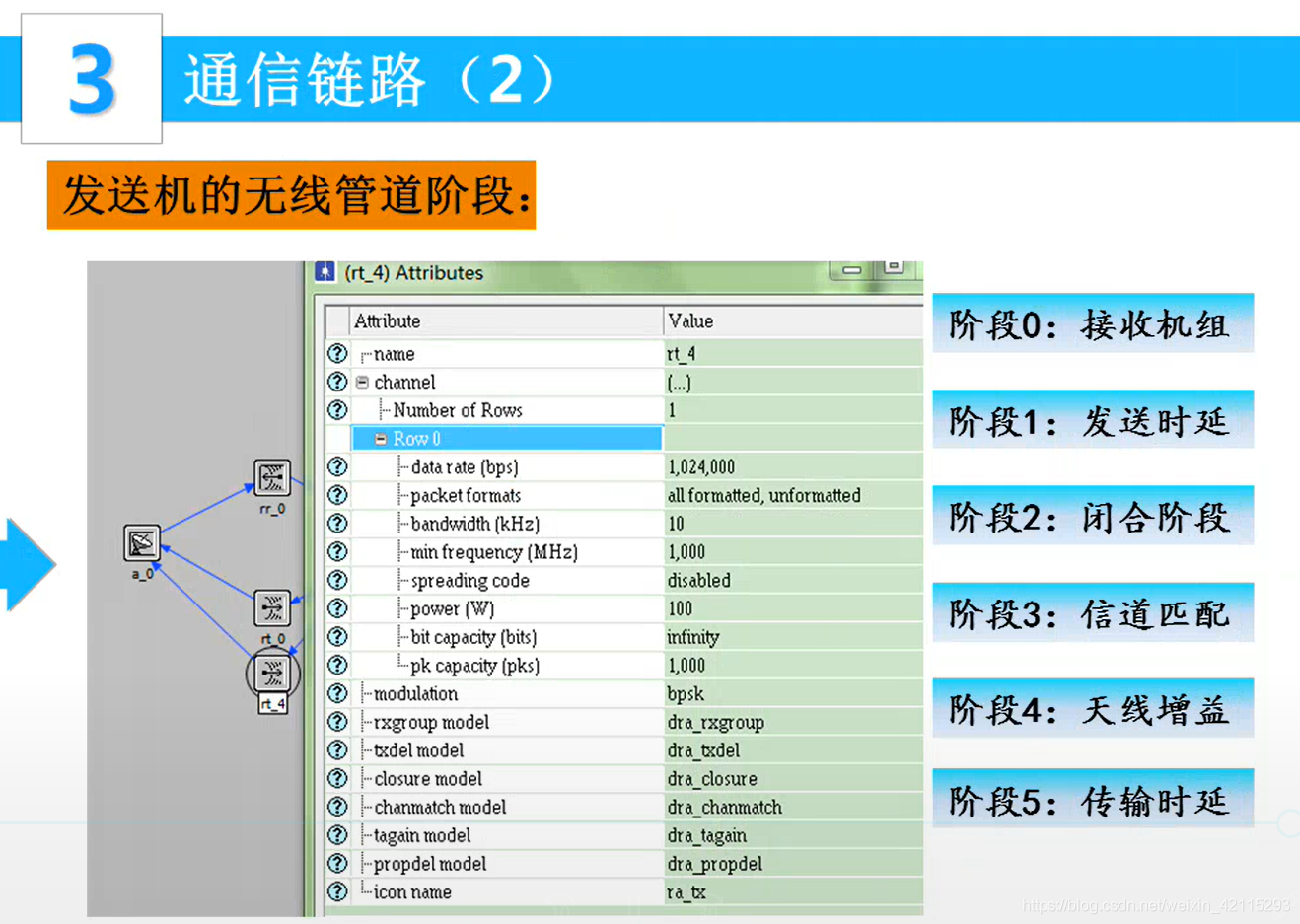Select the highlighted Row 0 tree row
This screenshot has height=924, width=1300.
pyautogui.click(x=507, y=439)
